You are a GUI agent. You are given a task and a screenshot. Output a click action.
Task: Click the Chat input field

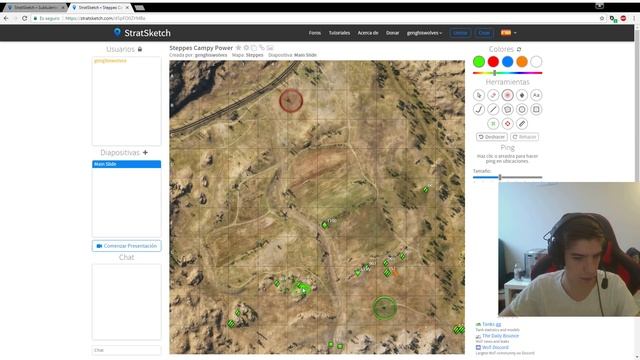(x=127, y=350)
